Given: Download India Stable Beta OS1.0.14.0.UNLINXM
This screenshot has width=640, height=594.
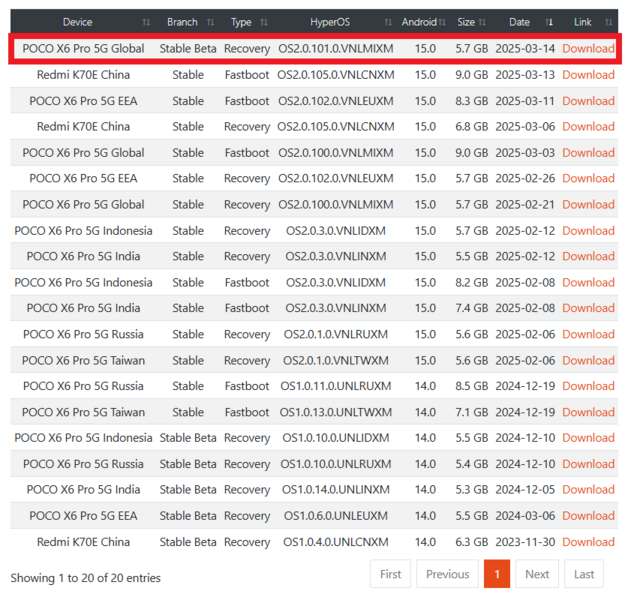Looking at the screenshot, I should coord(588,490).
